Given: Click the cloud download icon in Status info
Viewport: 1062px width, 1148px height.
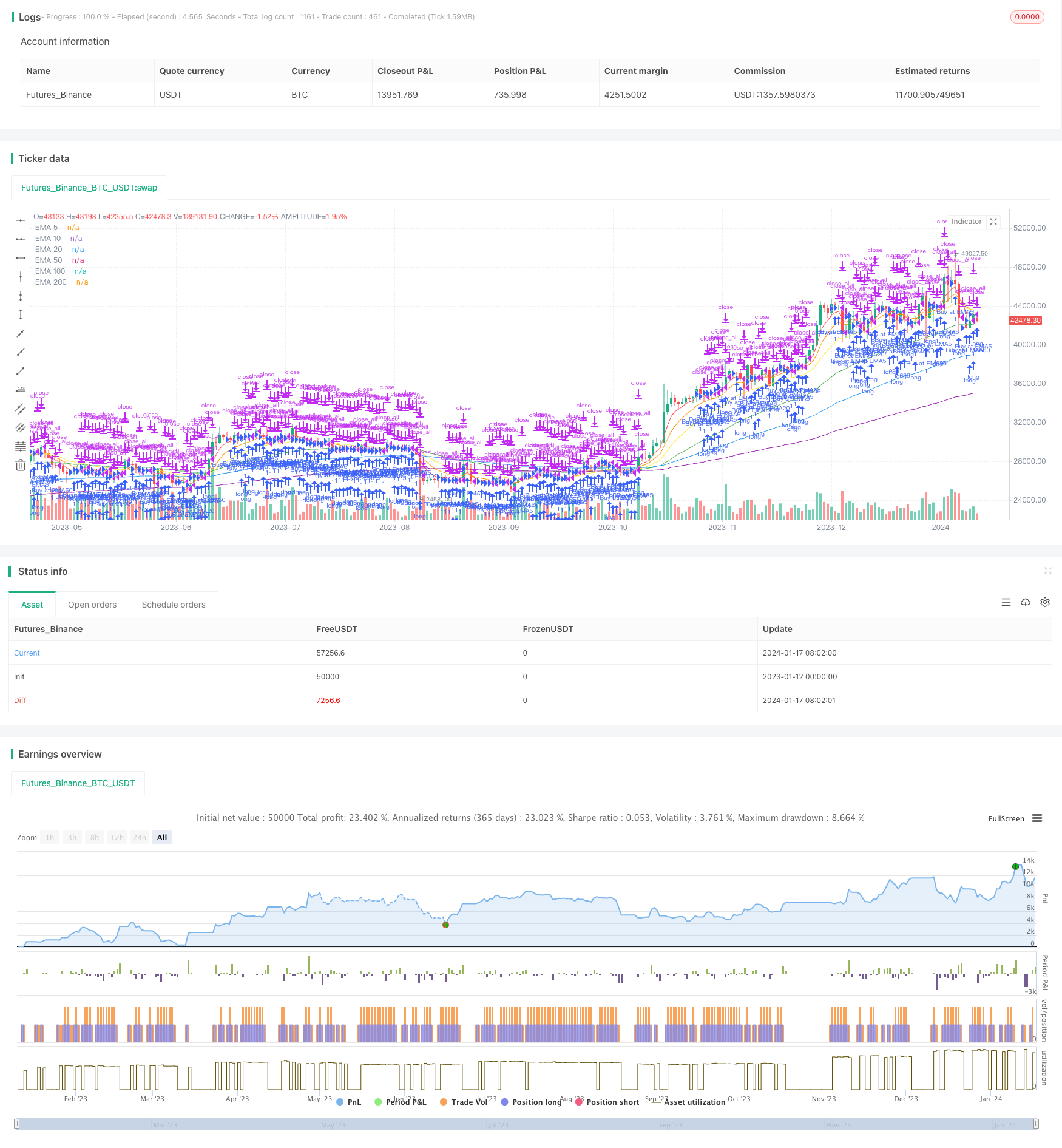Looking at the screenshot, I should (x=1026, y=602).
